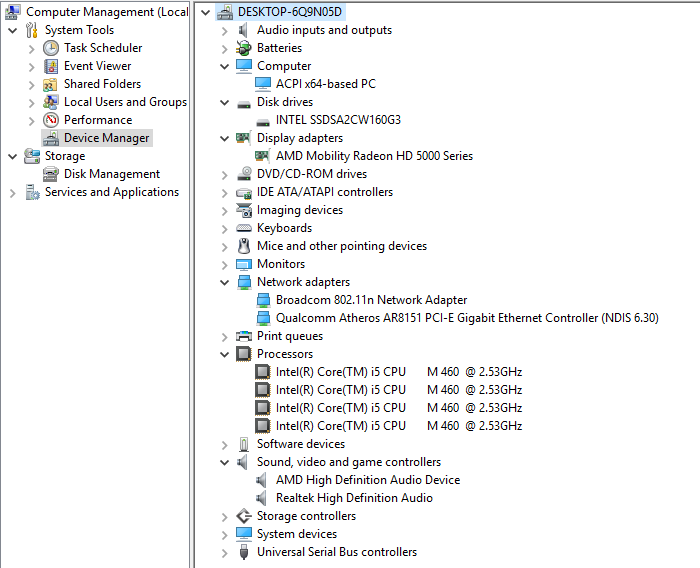Click the Event Viewer label
The height and width of the screenshot is (568, 700).
(97, 66)
